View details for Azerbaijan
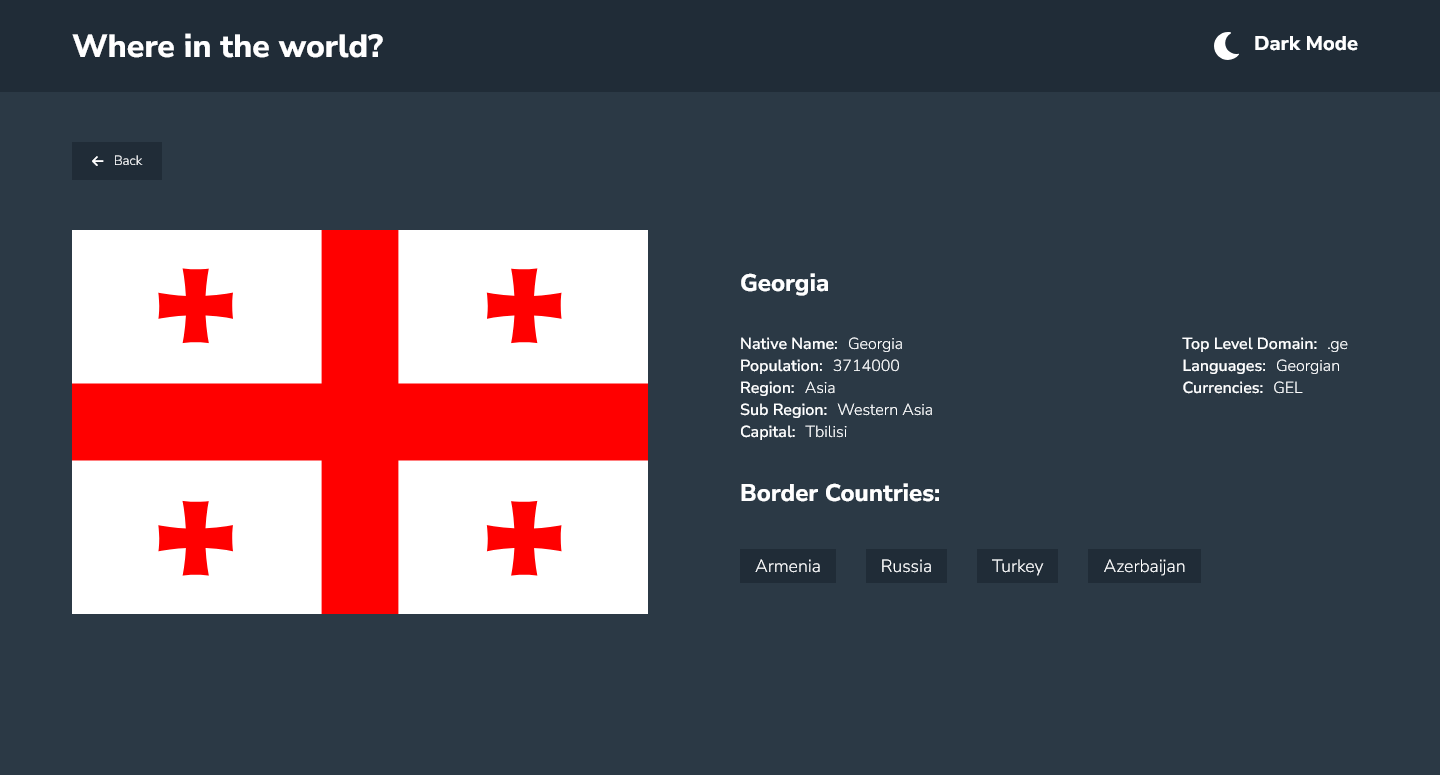 coord(1144,565)
